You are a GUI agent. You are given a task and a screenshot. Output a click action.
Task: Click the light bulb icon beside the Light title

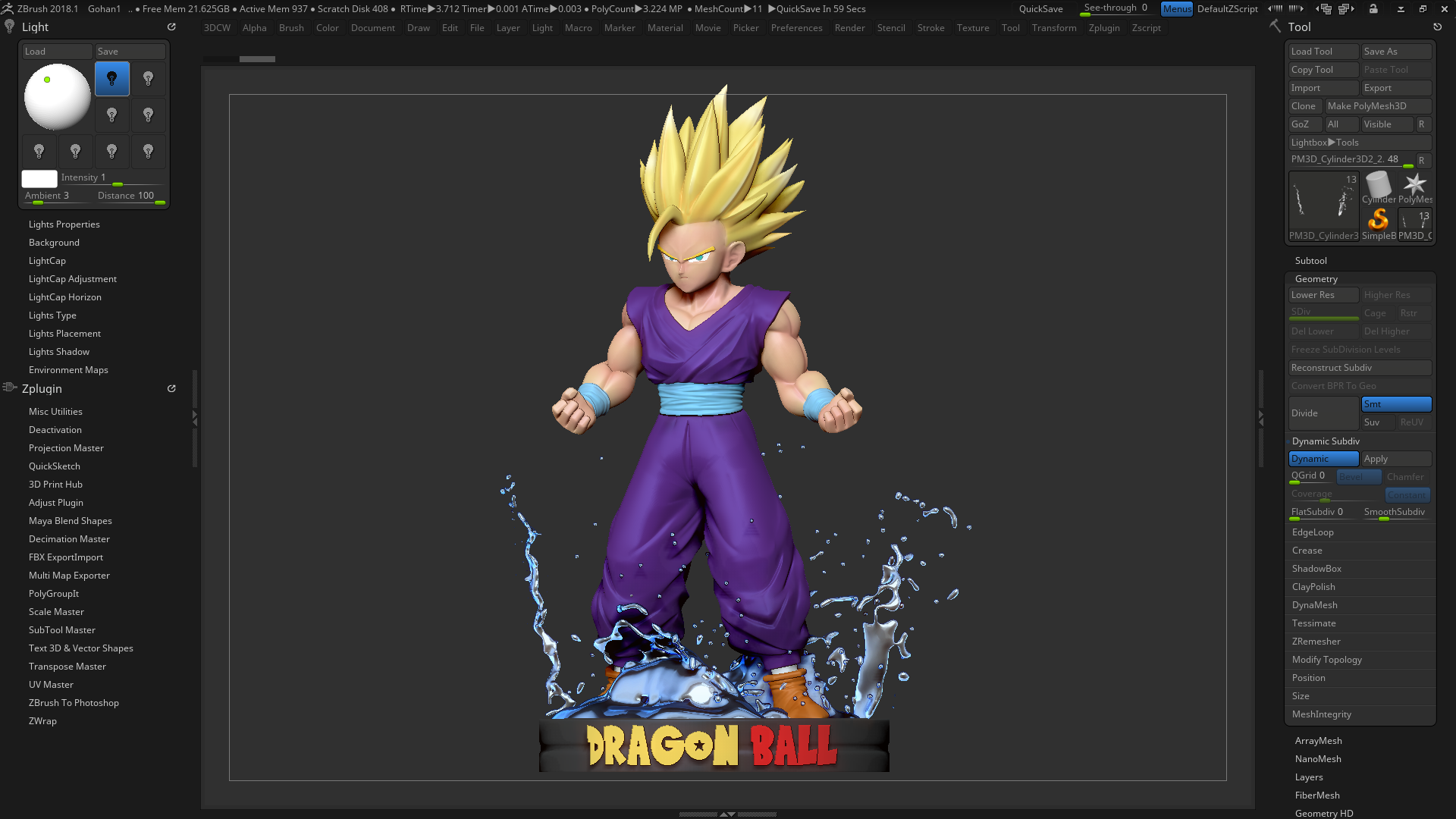(x=9, y=26)
